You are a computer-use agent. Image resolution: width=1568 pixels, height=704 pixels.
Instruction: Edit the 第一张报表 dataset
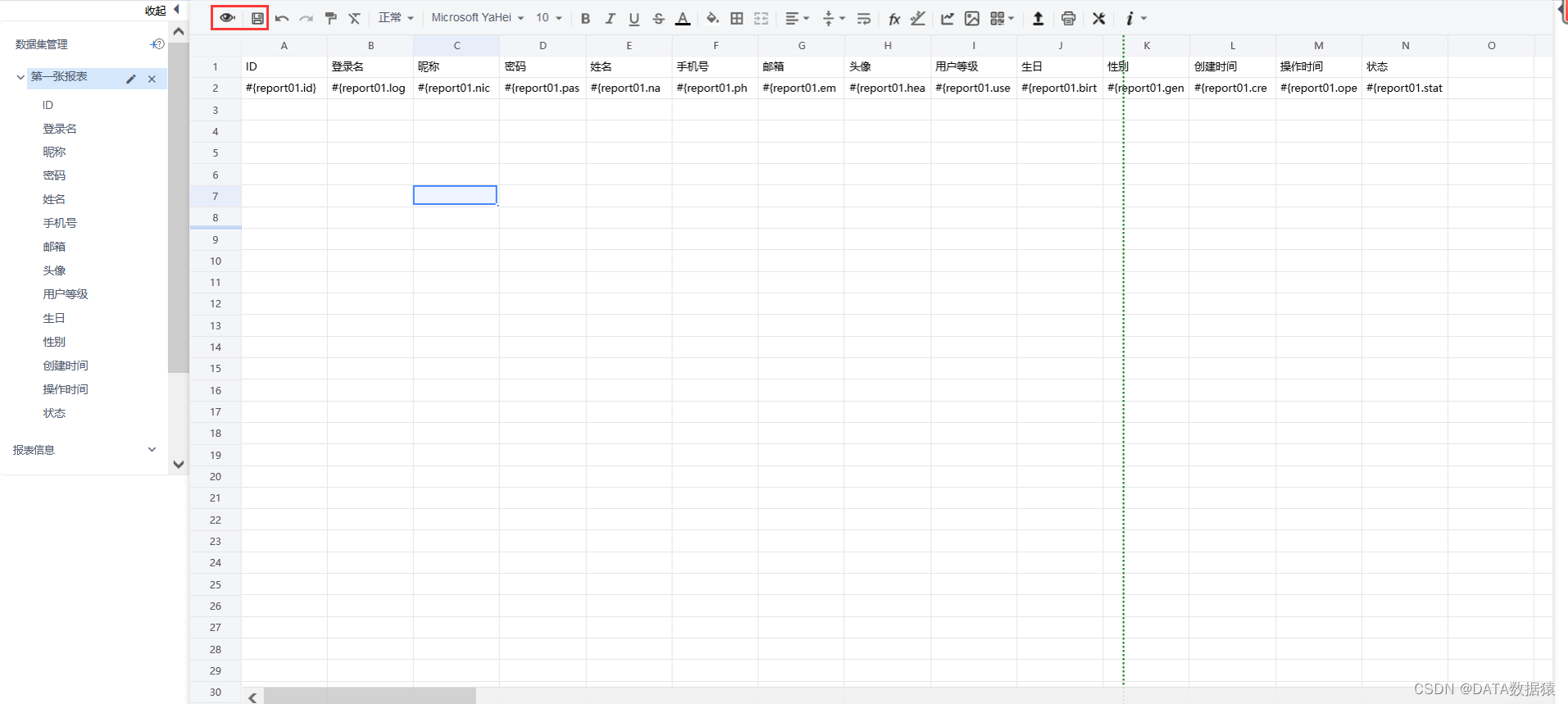coord(131,79)
